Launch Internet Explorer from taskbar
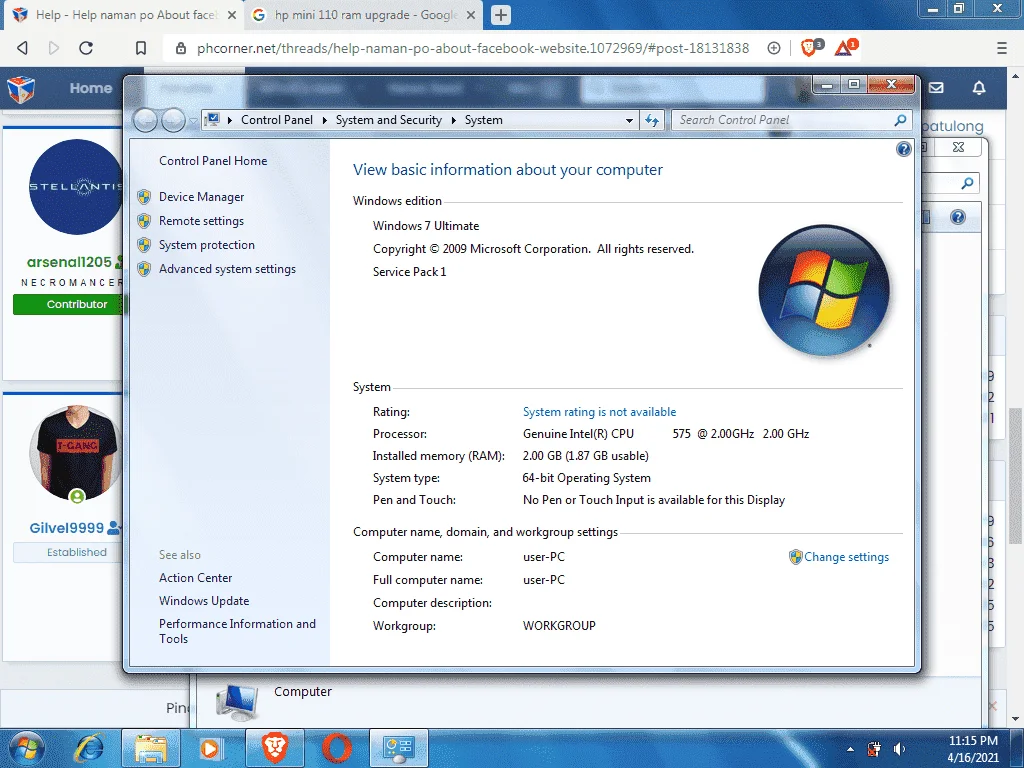 pyautogui.click(x=89, y=748)
